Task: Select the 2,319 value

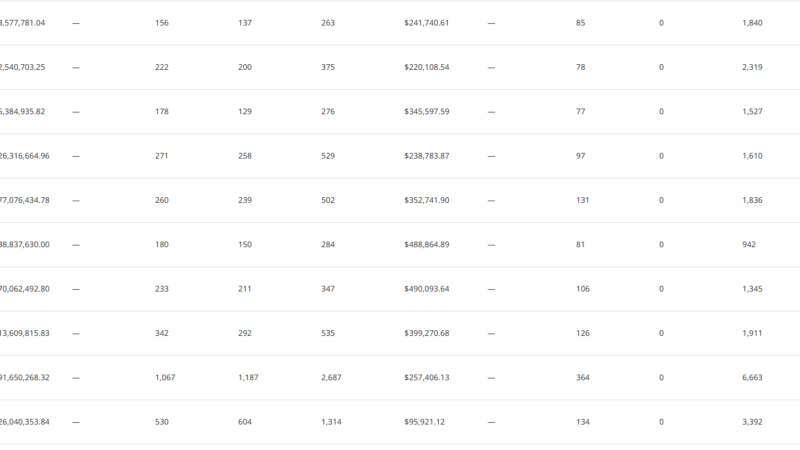Action: coord(752,67)
